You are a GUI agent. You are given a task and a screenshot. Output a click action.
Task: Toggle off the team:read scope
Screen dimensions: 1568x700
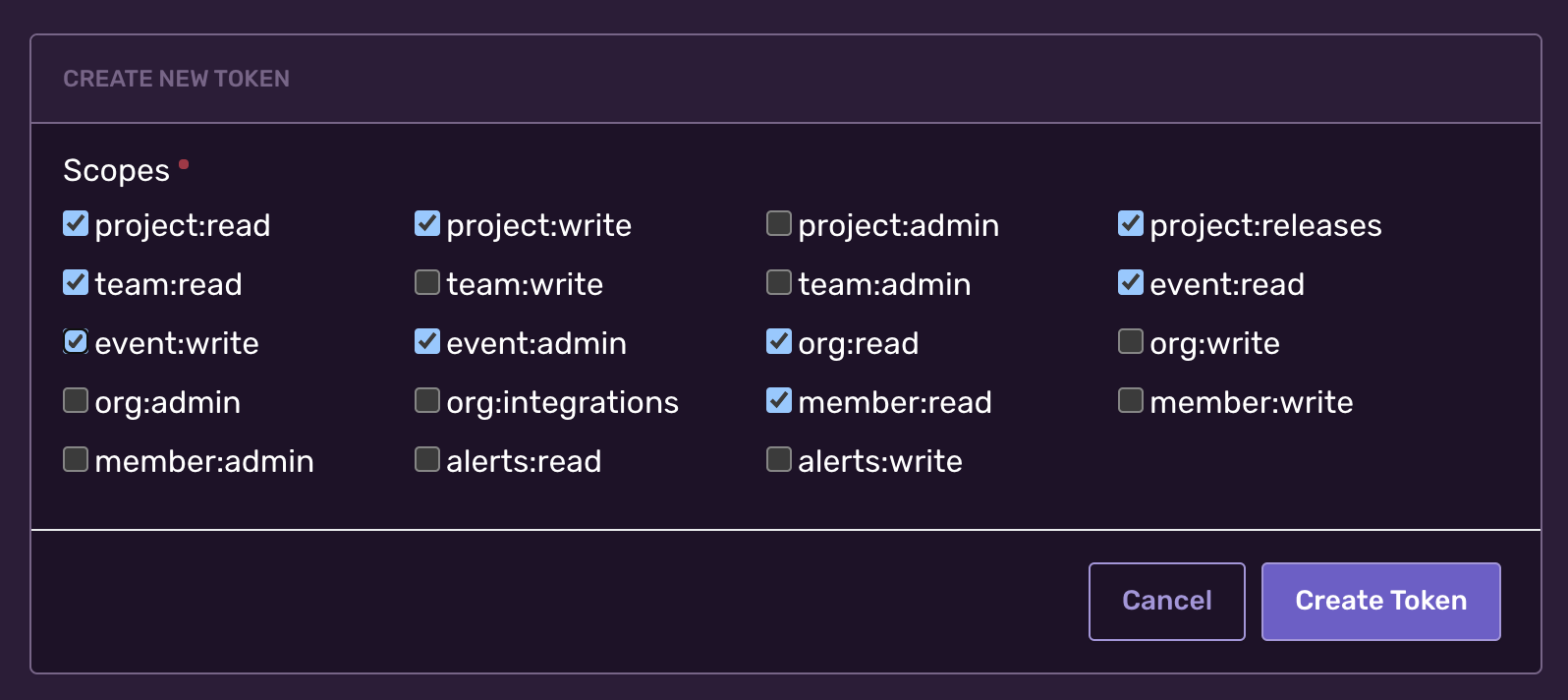pos(76,282)
